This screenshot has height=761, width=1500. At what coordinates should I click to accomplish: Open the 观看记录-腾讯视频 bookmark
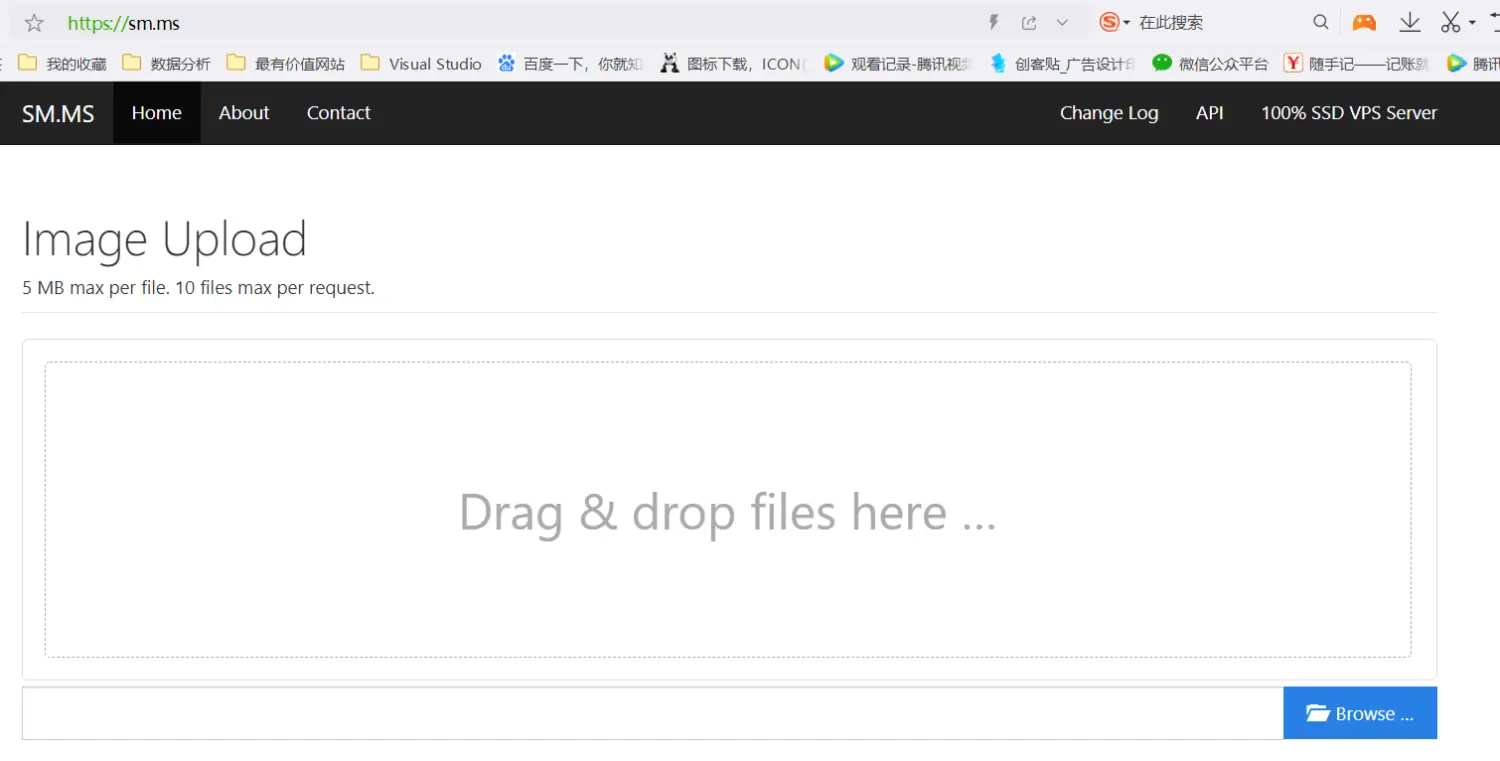(x=898, y=63)
